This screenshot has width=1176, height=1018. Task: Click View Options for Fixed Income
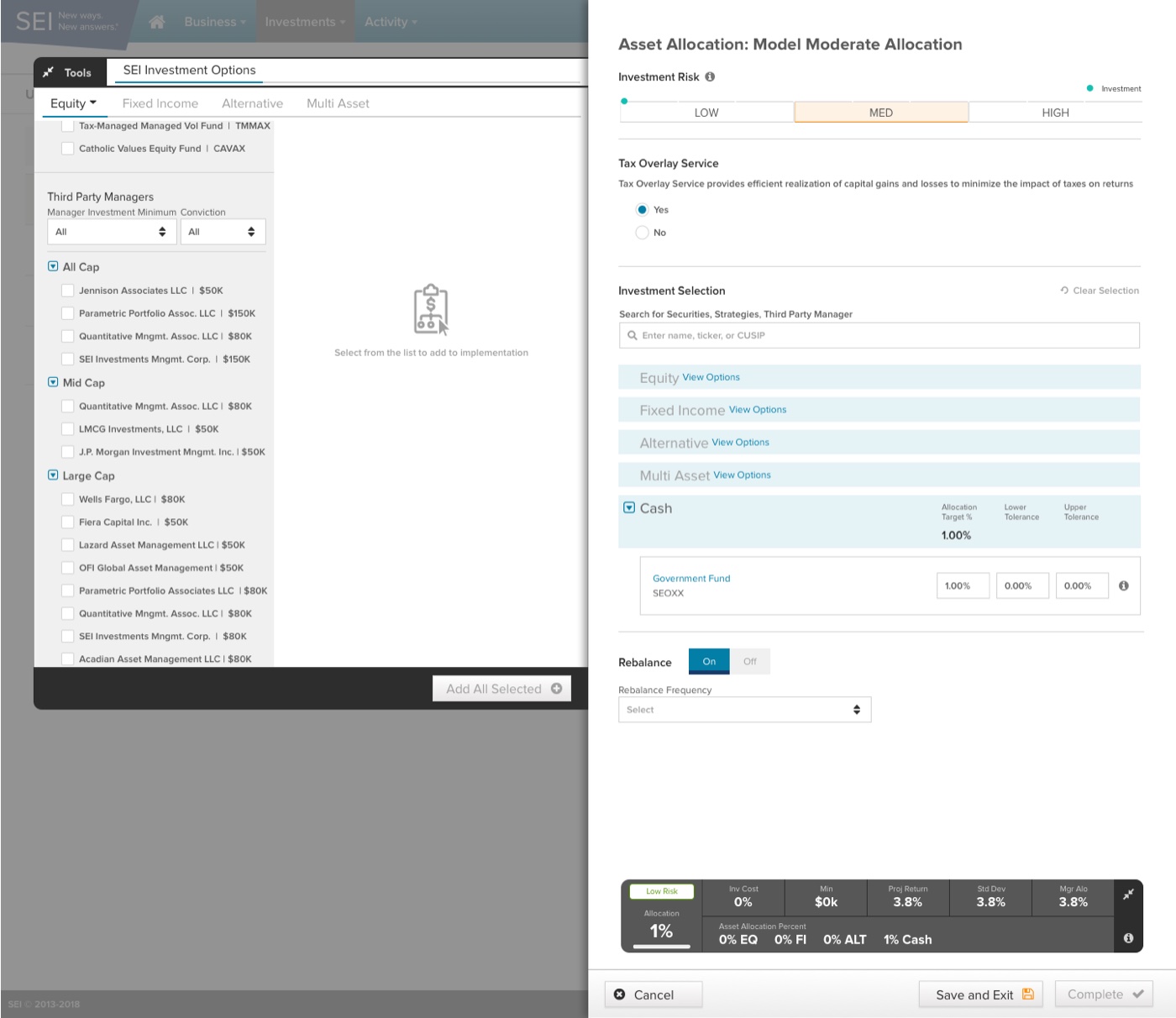[758, 410]
